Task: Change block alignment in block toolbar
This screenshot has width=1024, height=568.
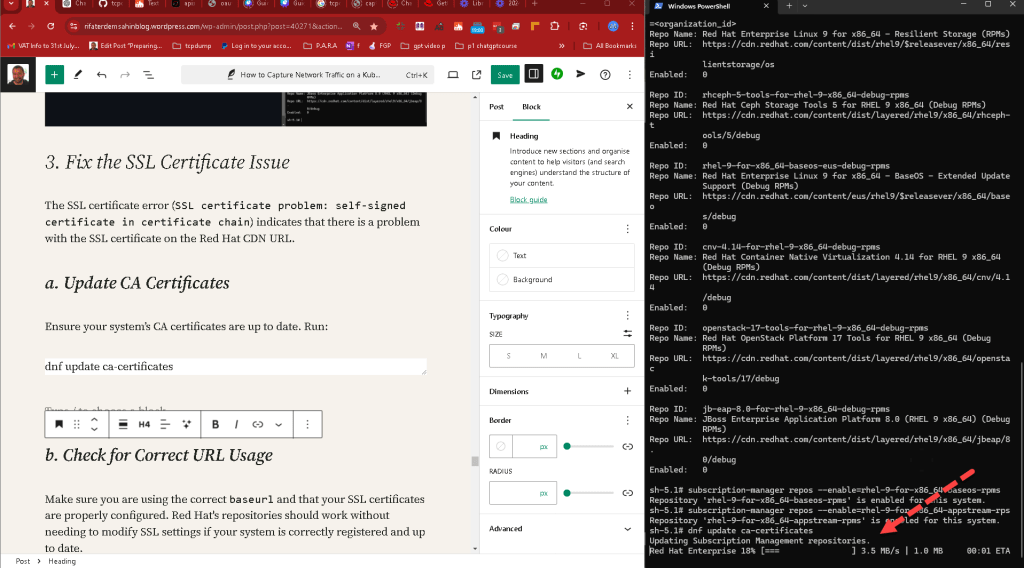Action: point(123,424)
